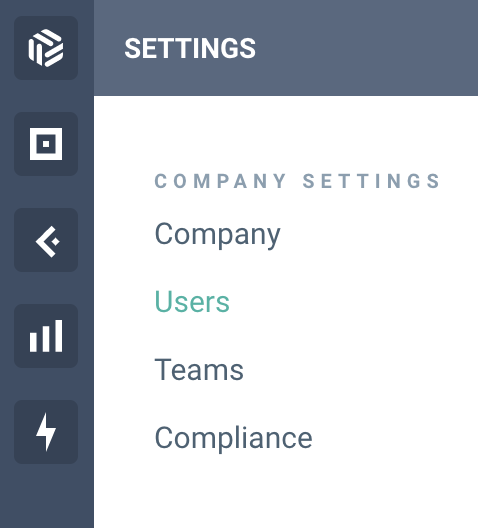This screenshot has width=478, height=528.
Task: Open the Company settings page
Action: pyautogui.click(x=217, y=235)
